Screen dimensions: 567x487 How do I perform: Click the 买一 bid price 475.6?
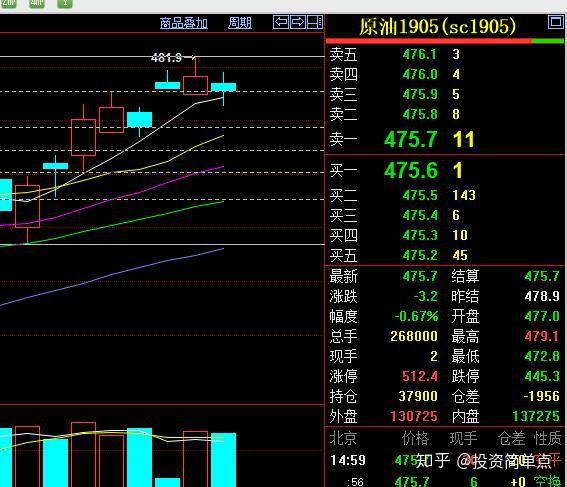click(410, 170)
